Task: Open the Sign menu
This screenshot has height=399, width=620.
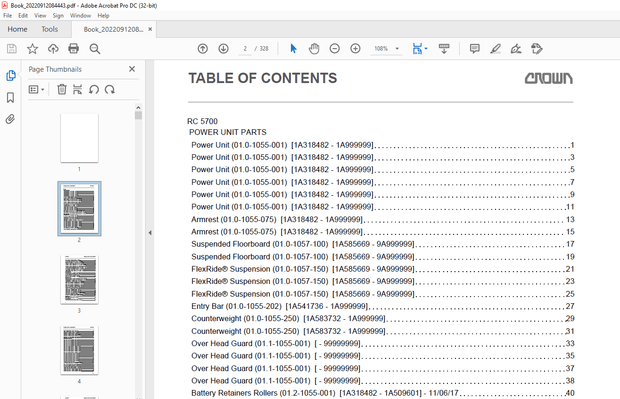Action: point(58,16)
